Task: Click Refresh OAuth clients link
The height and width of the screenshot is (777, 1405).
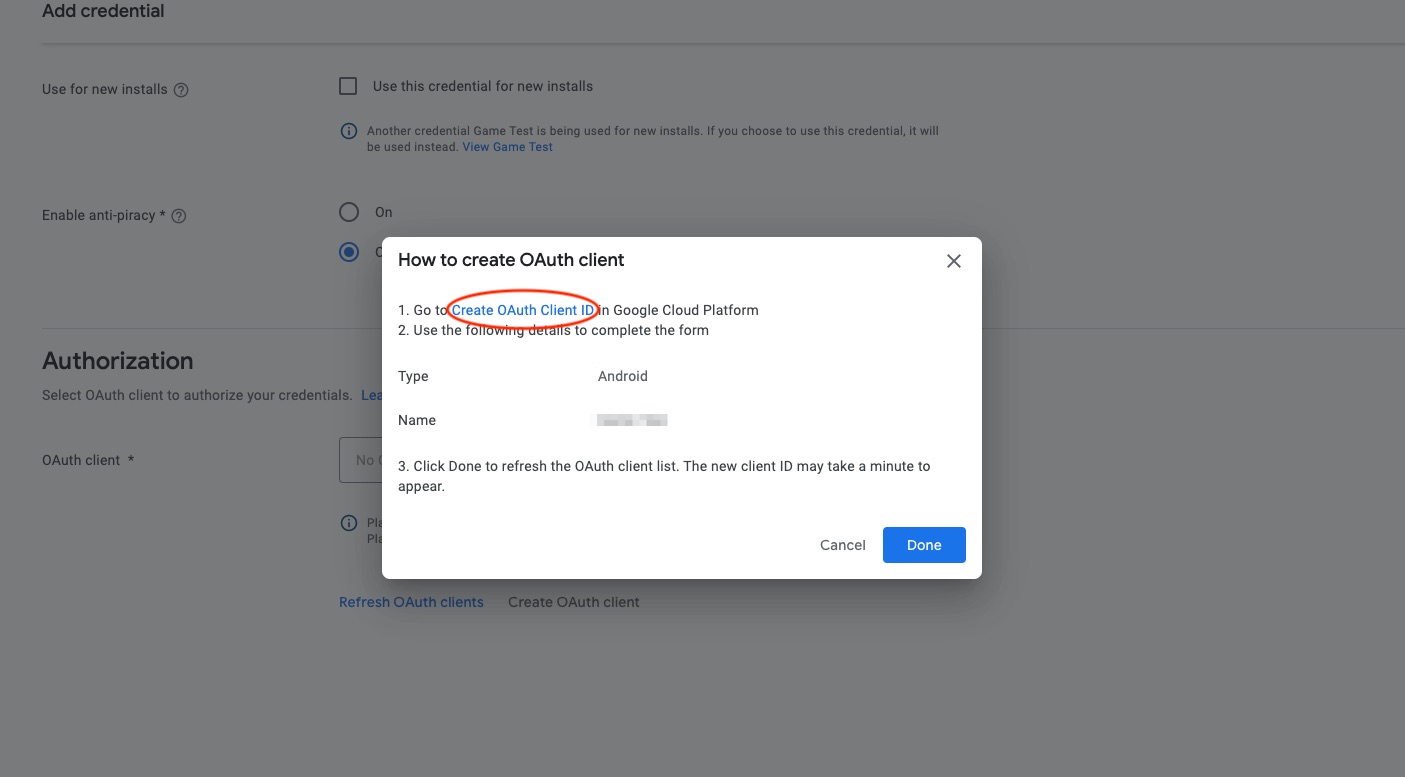Action: point(411,602)
